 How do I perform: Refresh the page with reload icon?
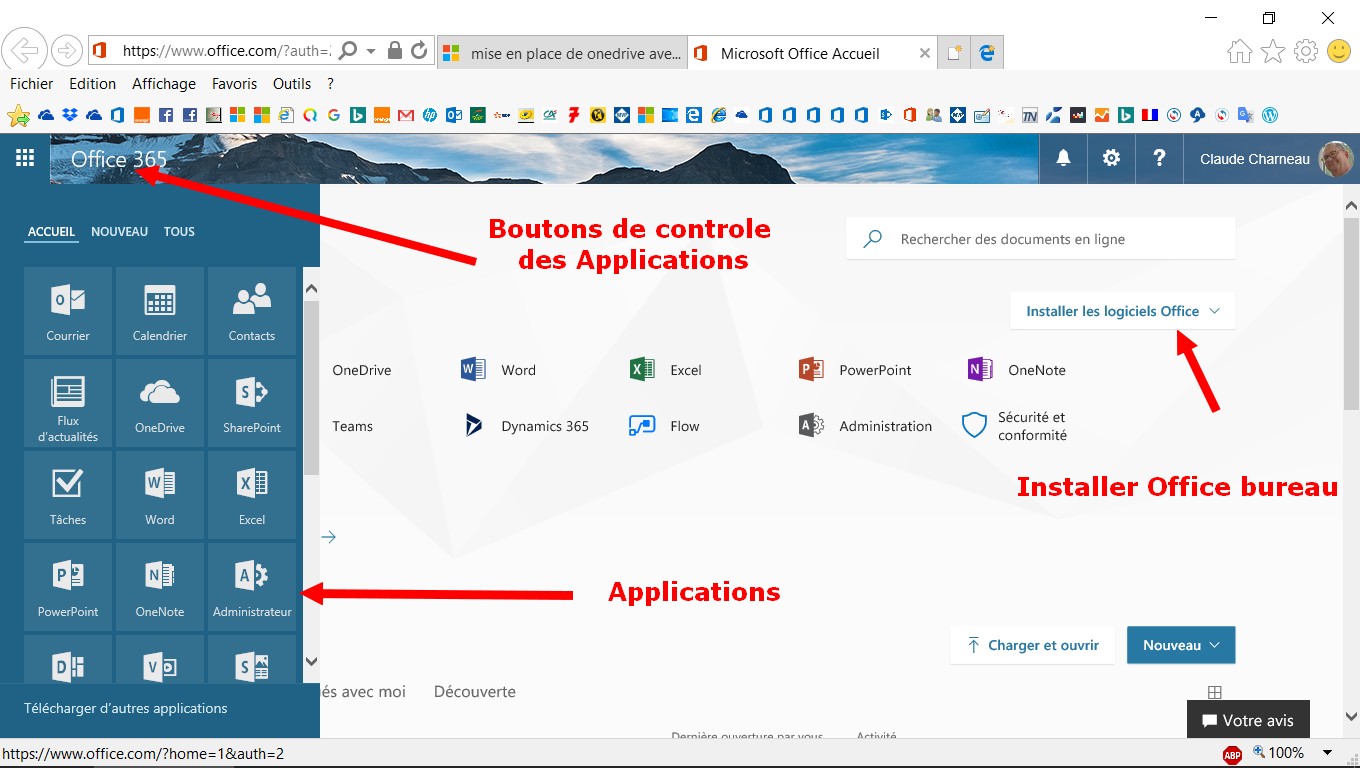tap(419, 50)
